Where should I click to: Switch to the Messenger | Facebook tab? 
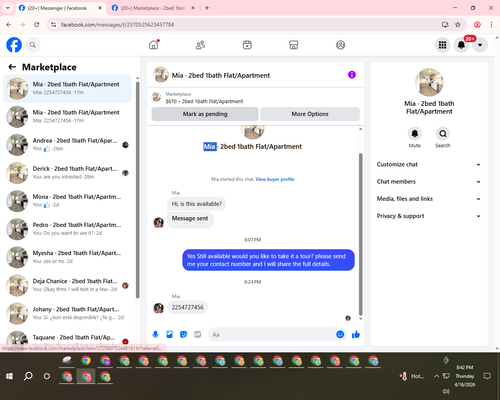click(x=57, y=8)
